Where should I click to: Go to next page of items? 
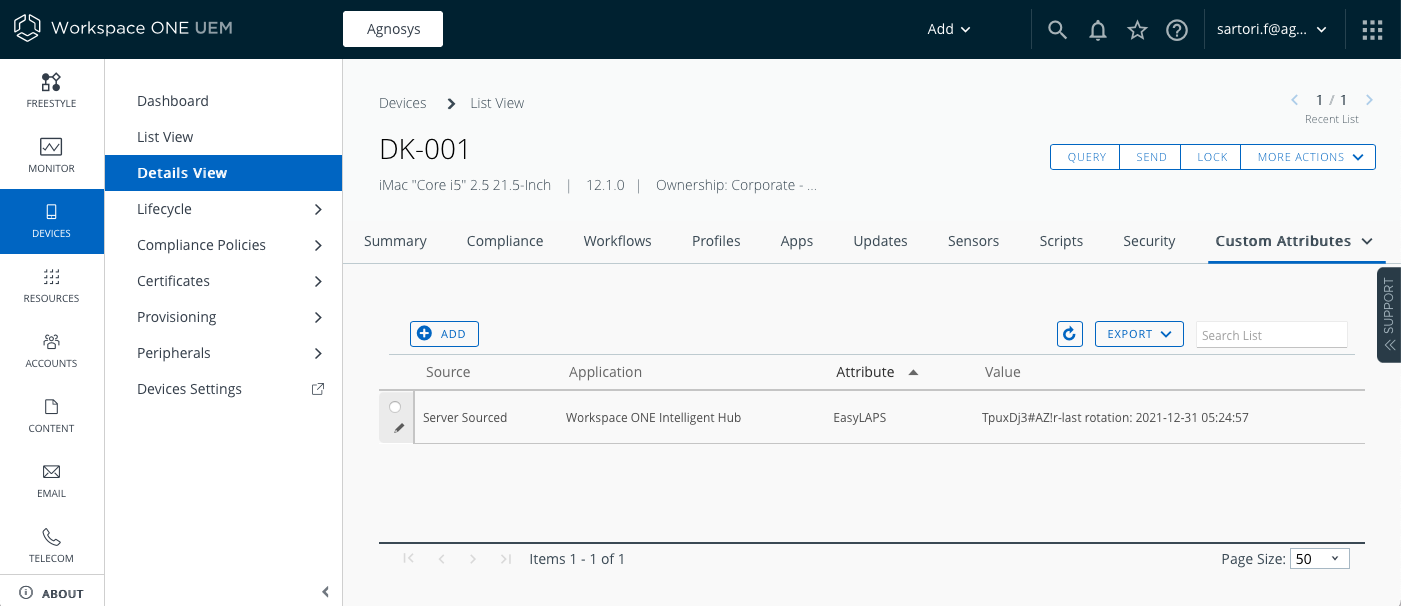(473, 559)
